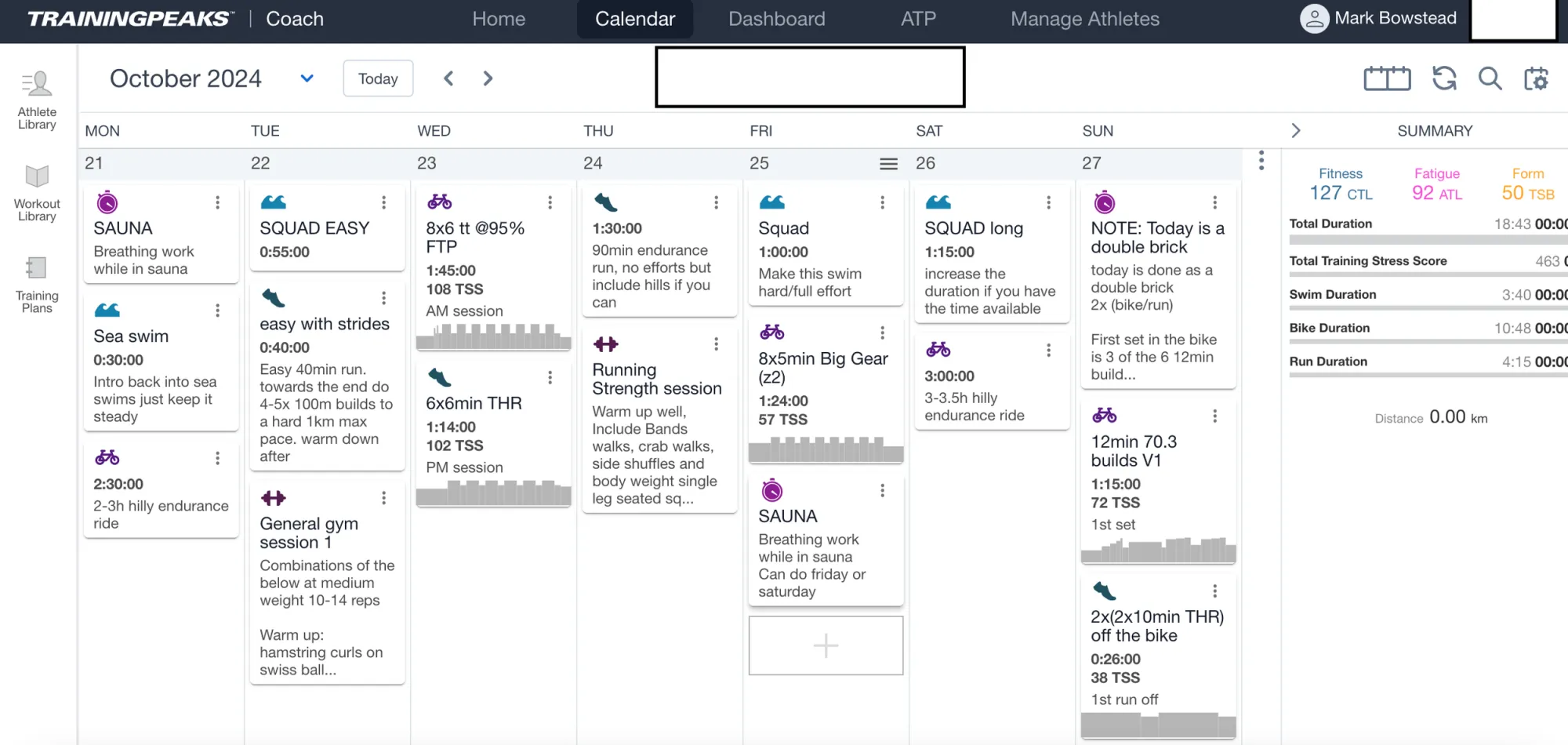Open the Dashboard tab
Viewport: 1568px width, 745px height.
(x=777, y=19)
